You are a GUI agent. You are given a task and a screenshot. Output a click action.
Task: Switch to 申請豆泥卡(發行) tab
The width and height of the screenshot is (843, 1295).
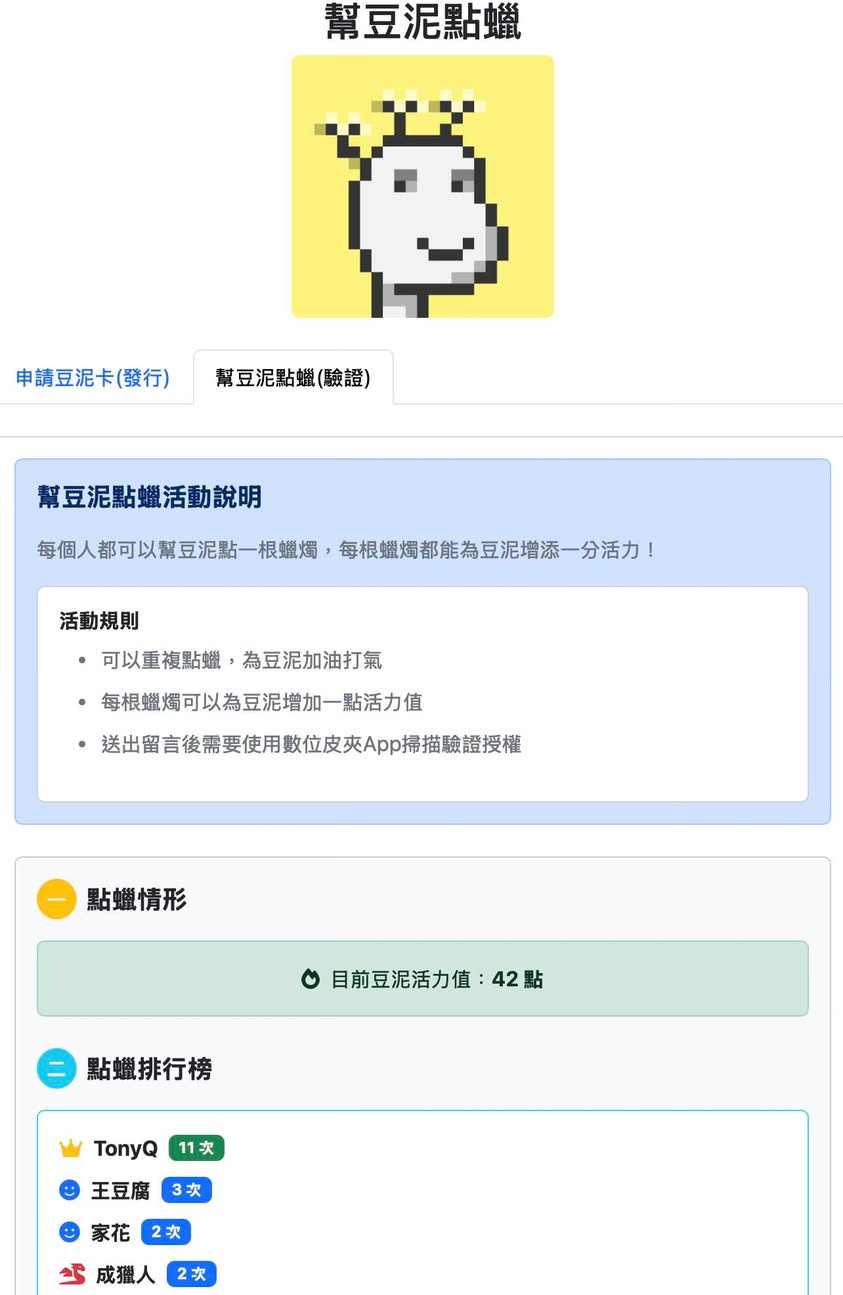coord(93,378)
